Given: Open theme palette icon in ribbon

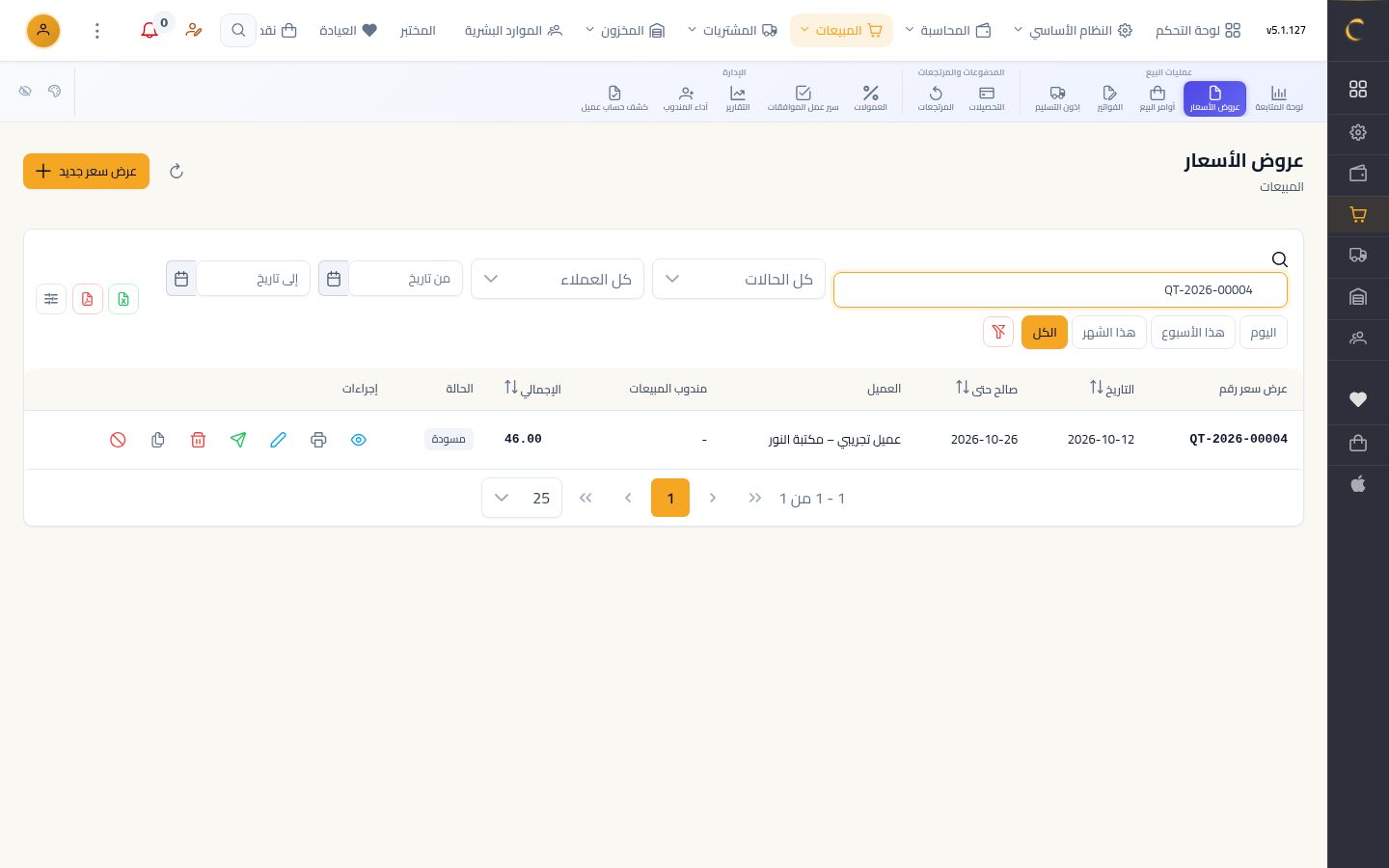Looking at the screenshot, I should pos(54,91).
